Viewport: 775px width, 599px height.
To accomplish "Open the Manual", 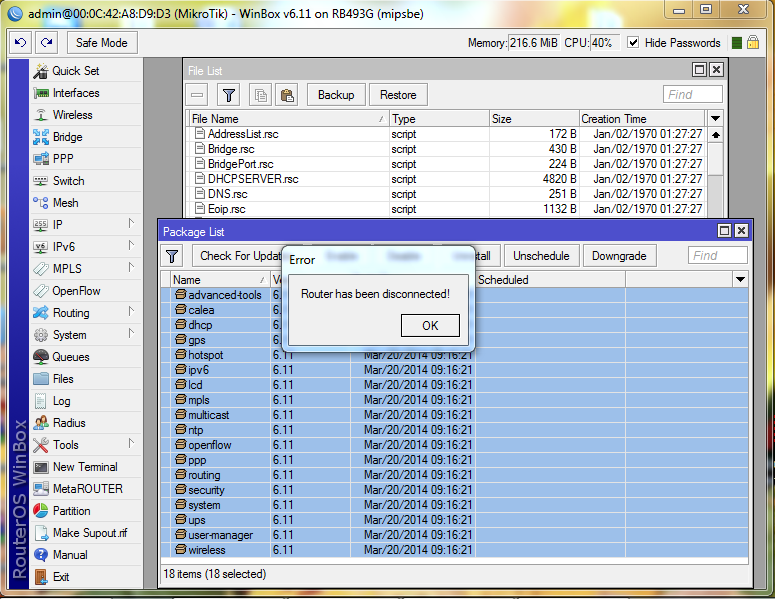I will coord(70,555).
